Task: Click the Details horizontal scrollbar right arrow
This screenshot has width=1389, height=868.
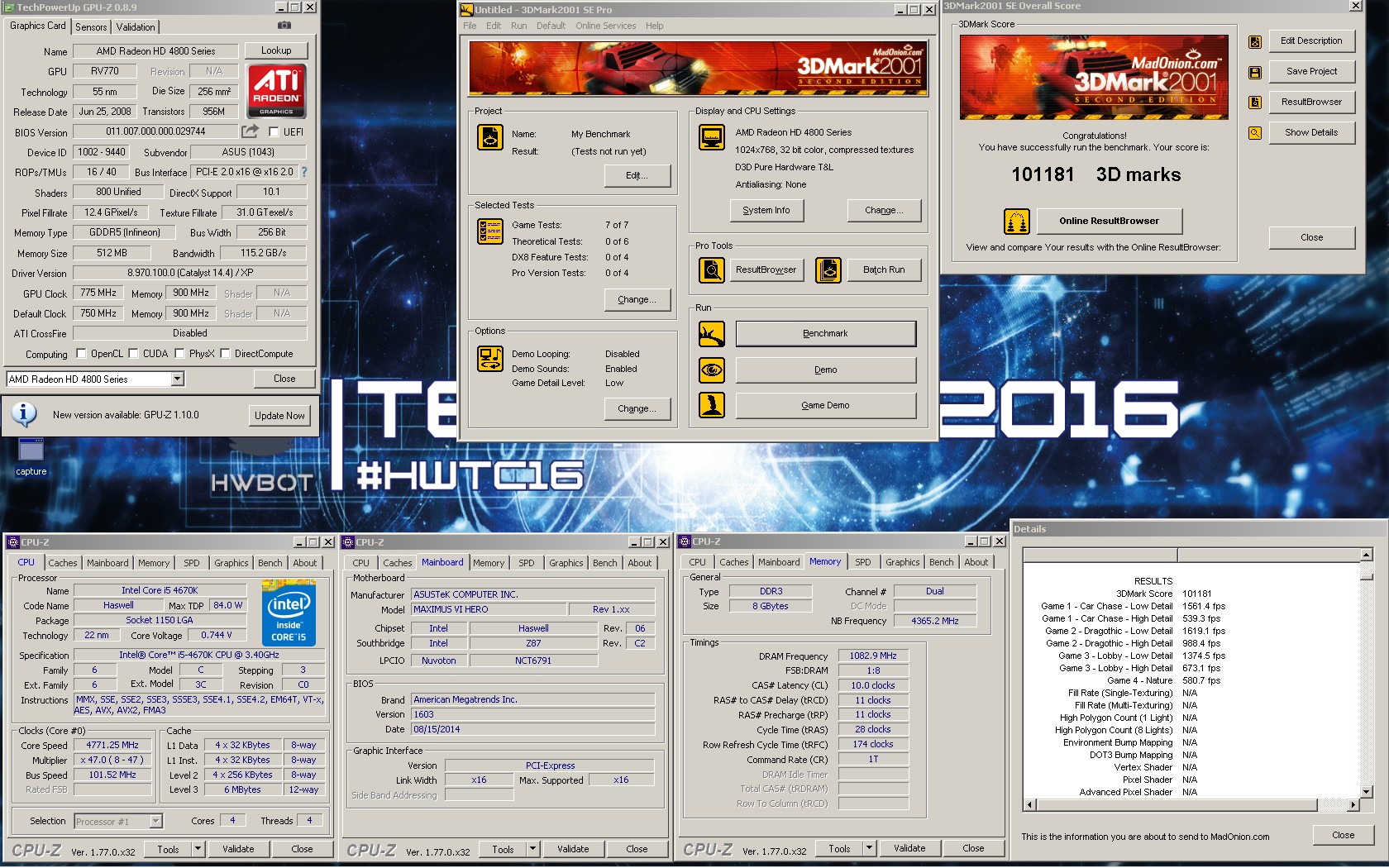Action: (1353, 804)
